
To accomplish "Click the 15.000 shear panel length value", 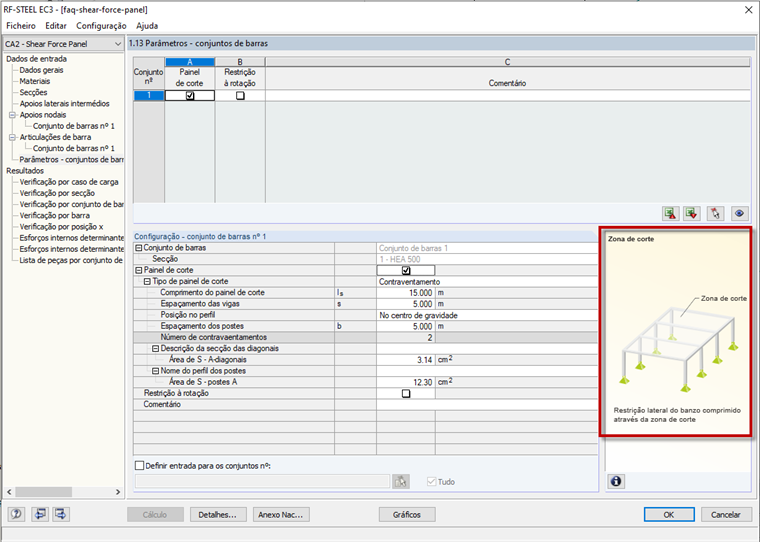I will pos(406,293).
